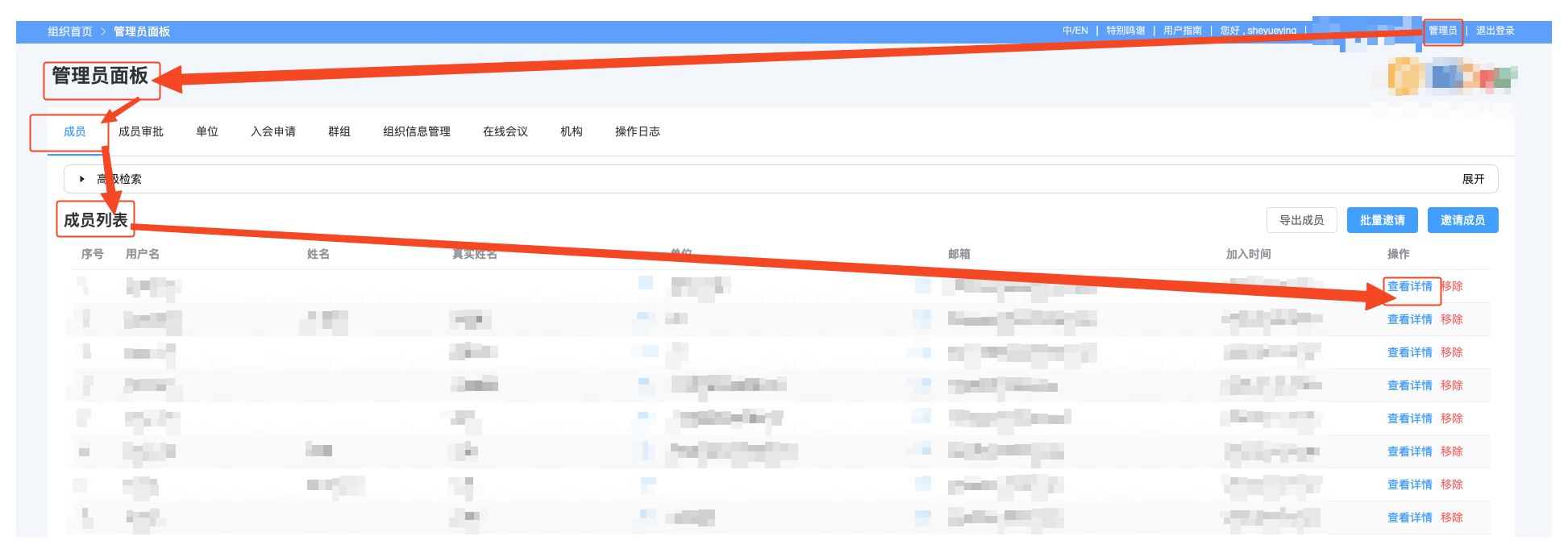Go to the 组织信息管理 tab
1568x553 pixels.
tap(417, 131)
